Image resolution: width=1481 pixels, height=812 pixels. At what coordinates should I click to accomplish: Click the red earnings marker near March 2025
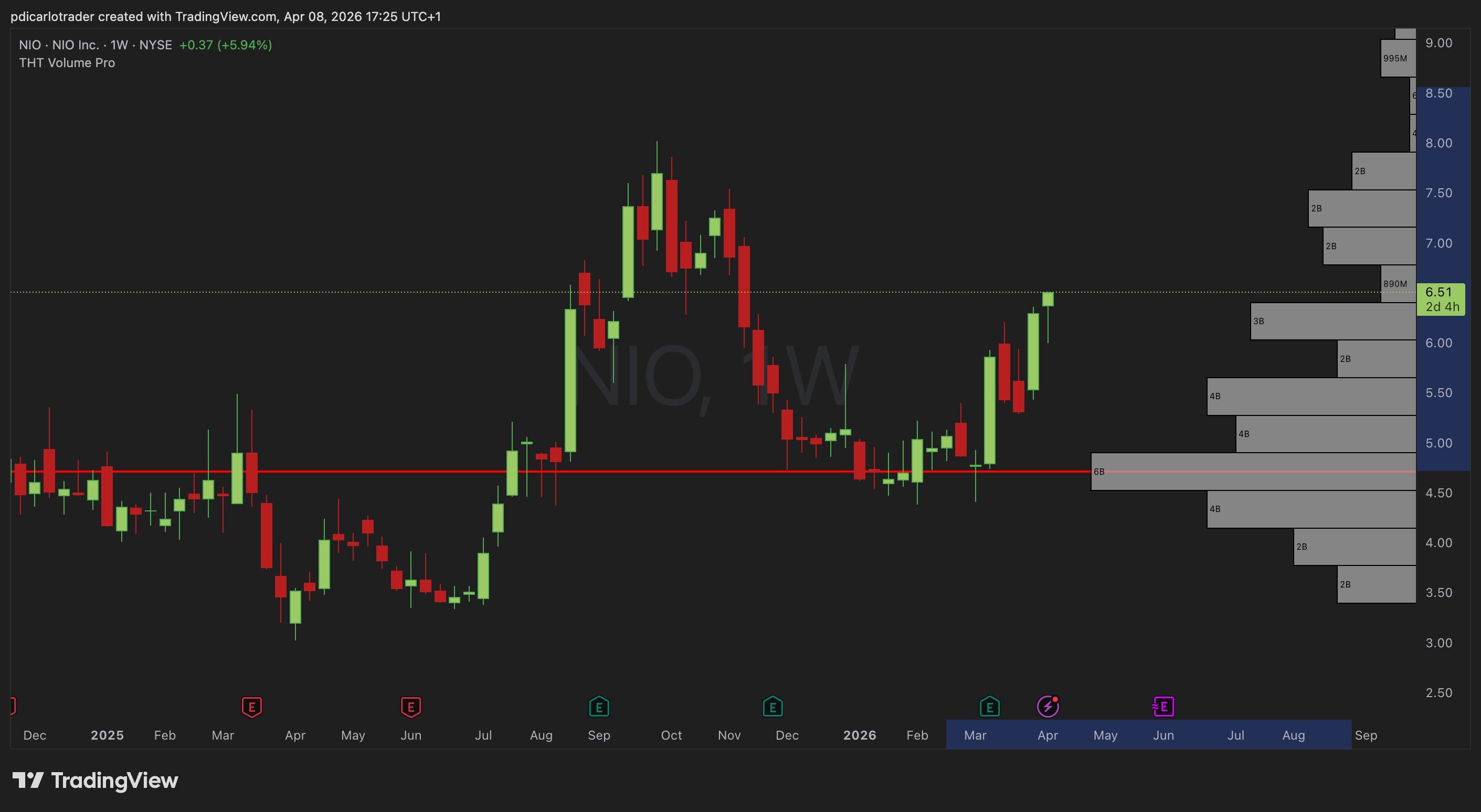pos(251,706)
